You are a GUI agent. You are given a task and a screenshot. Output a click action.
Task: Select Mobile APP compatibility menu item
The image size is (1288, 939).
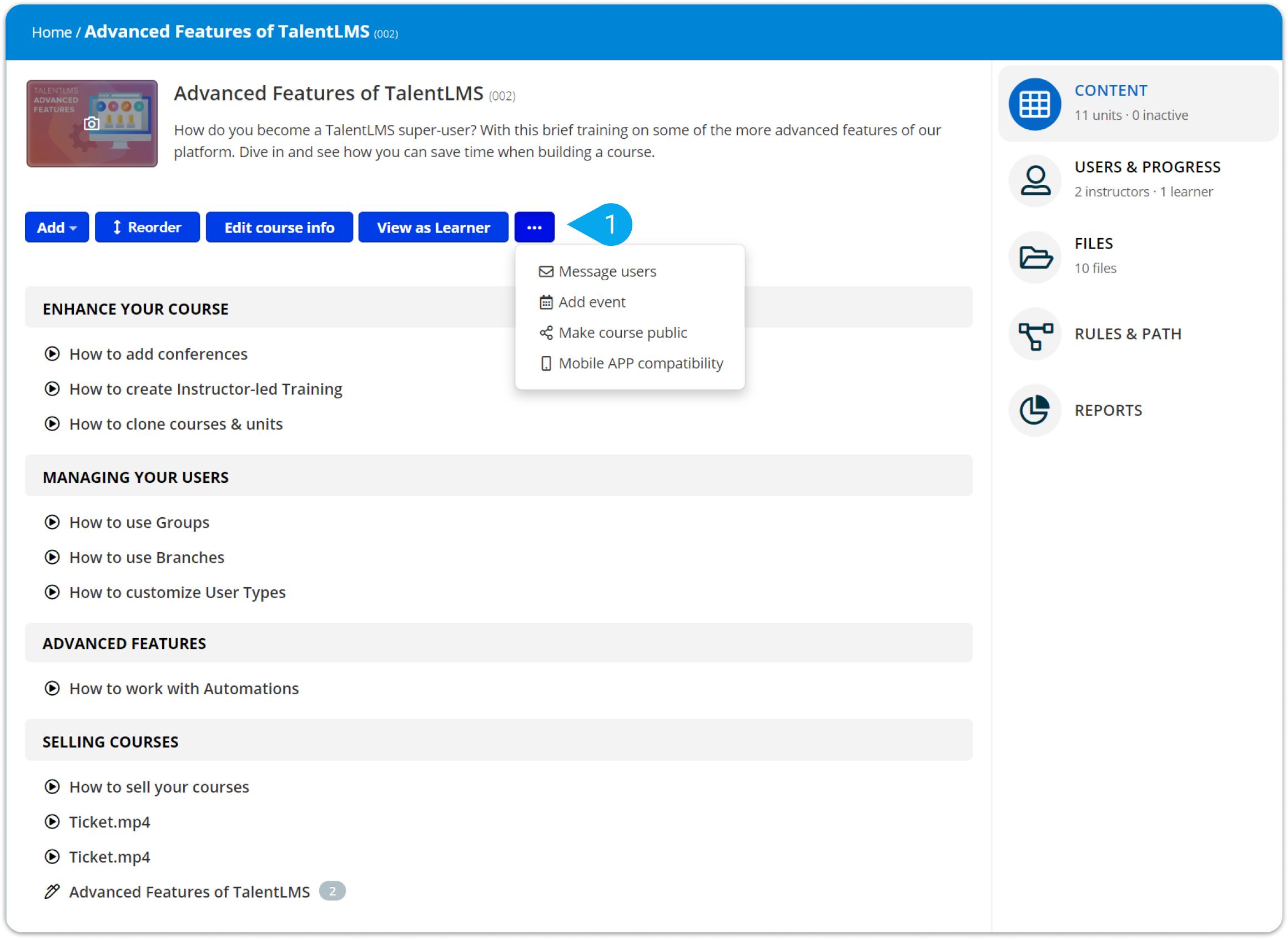coord(640,364)
